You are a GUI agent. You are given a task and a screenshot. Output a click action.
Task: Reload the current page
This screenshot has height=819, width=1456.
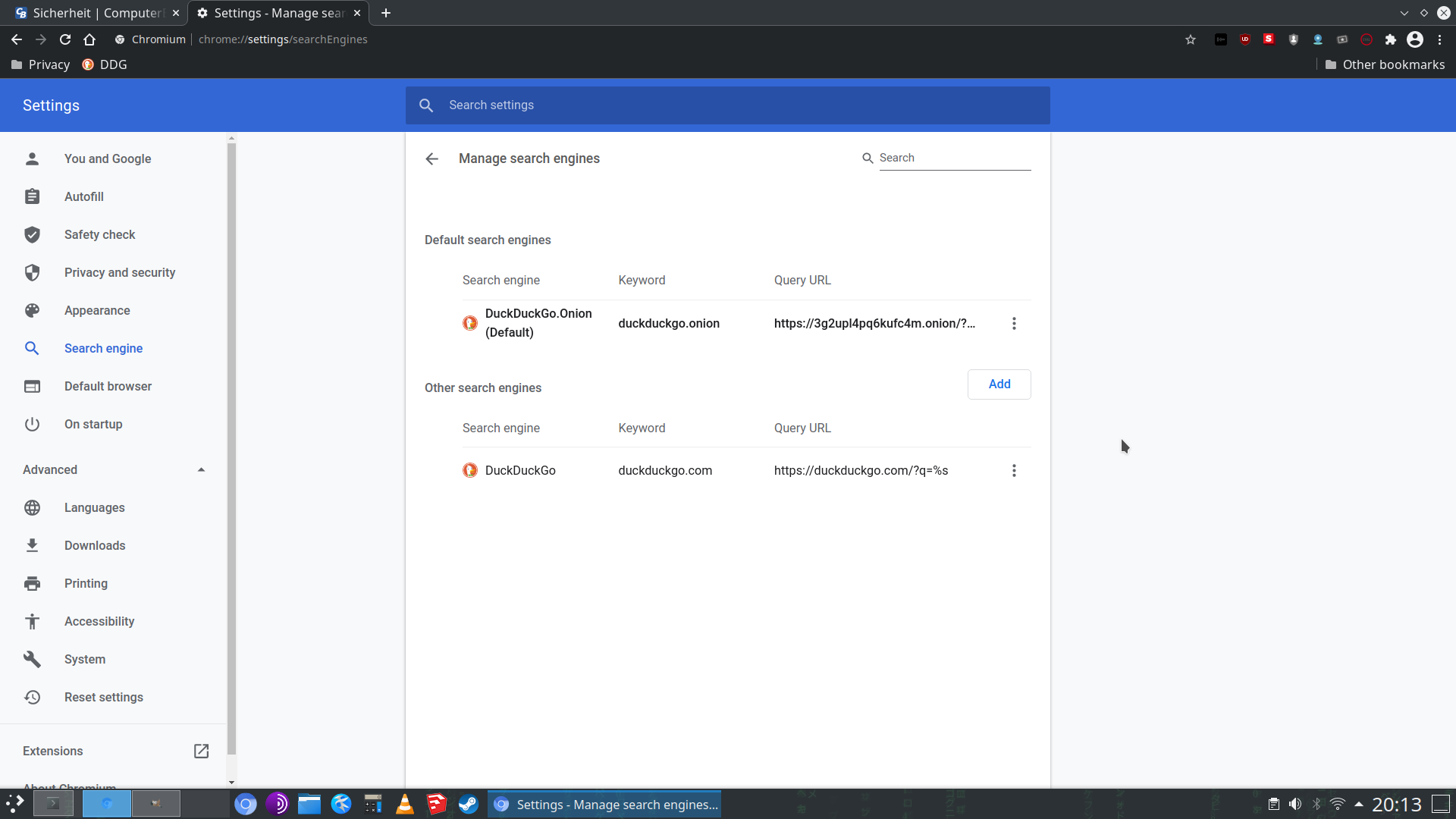[65, 39]
